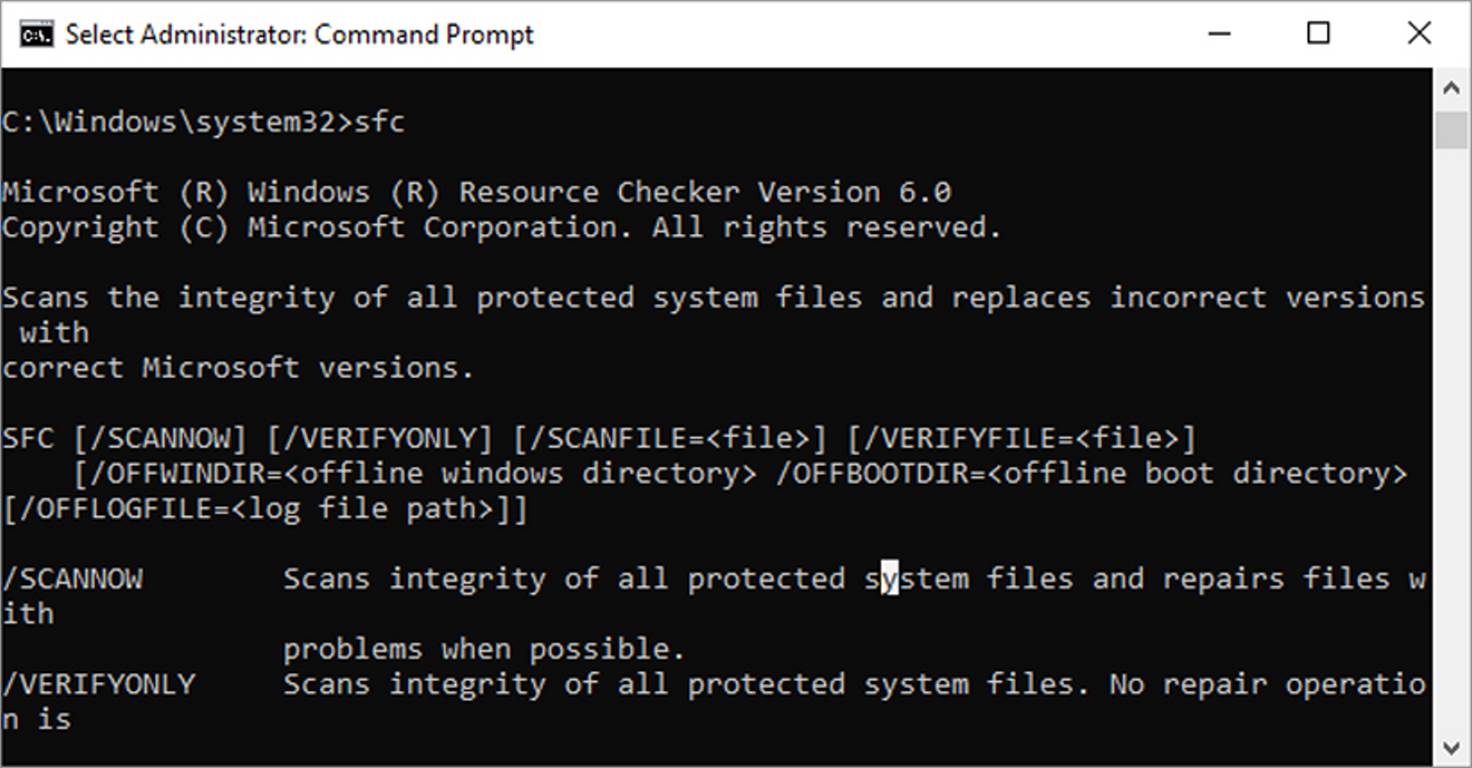Click the sfc command after the prompt

[x=383, y=120]
